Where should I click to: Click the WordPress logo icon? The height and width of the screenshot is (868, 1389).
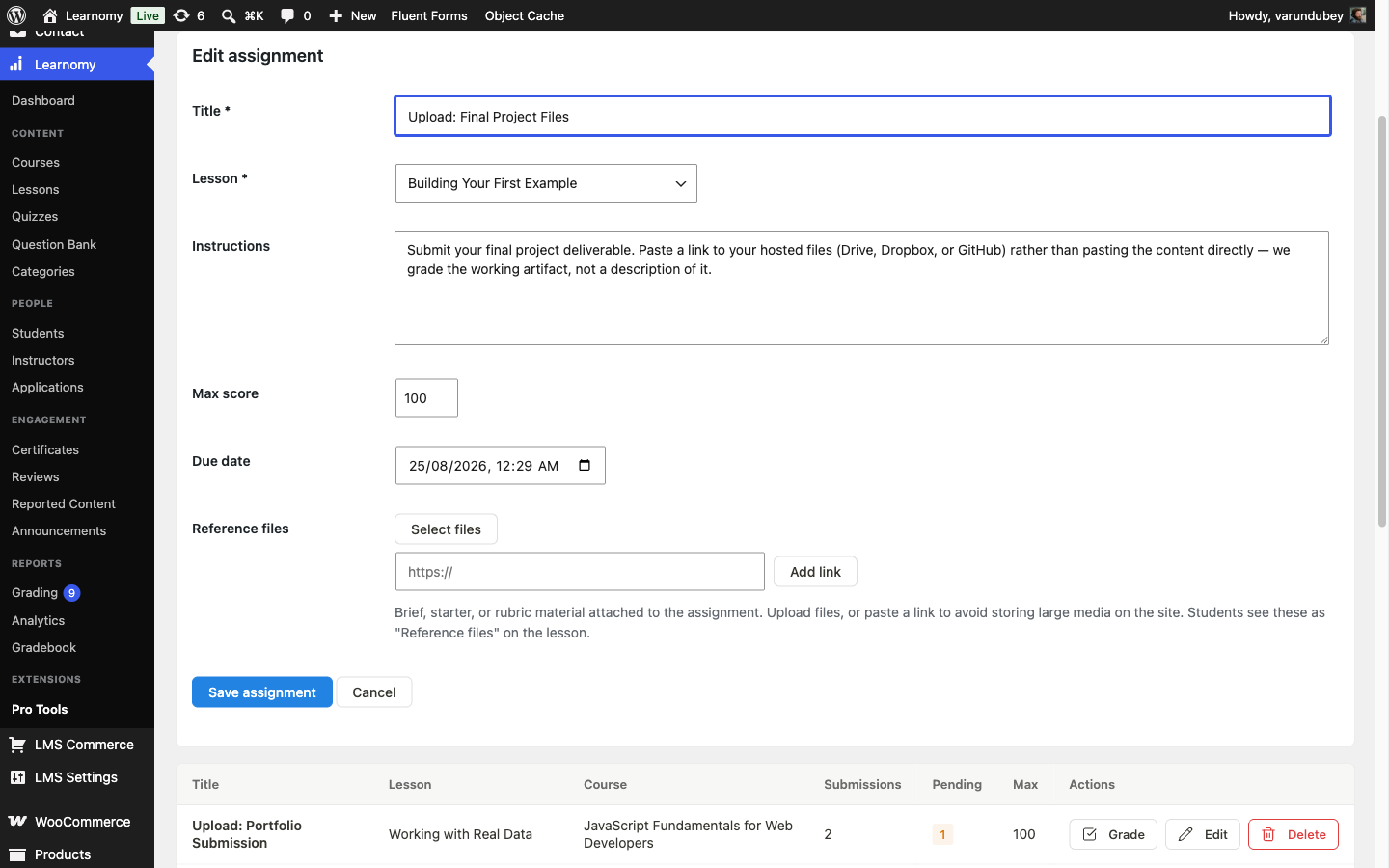tap(16, 15)
